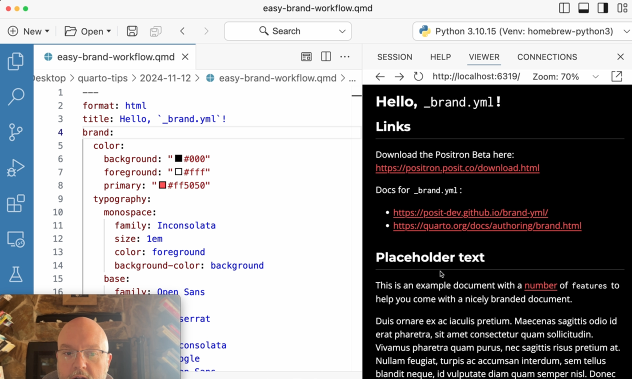Click the Save disk icon in toolbar
Image resolution: width=632 pixels, height=379 pixels.
point(132,31)
